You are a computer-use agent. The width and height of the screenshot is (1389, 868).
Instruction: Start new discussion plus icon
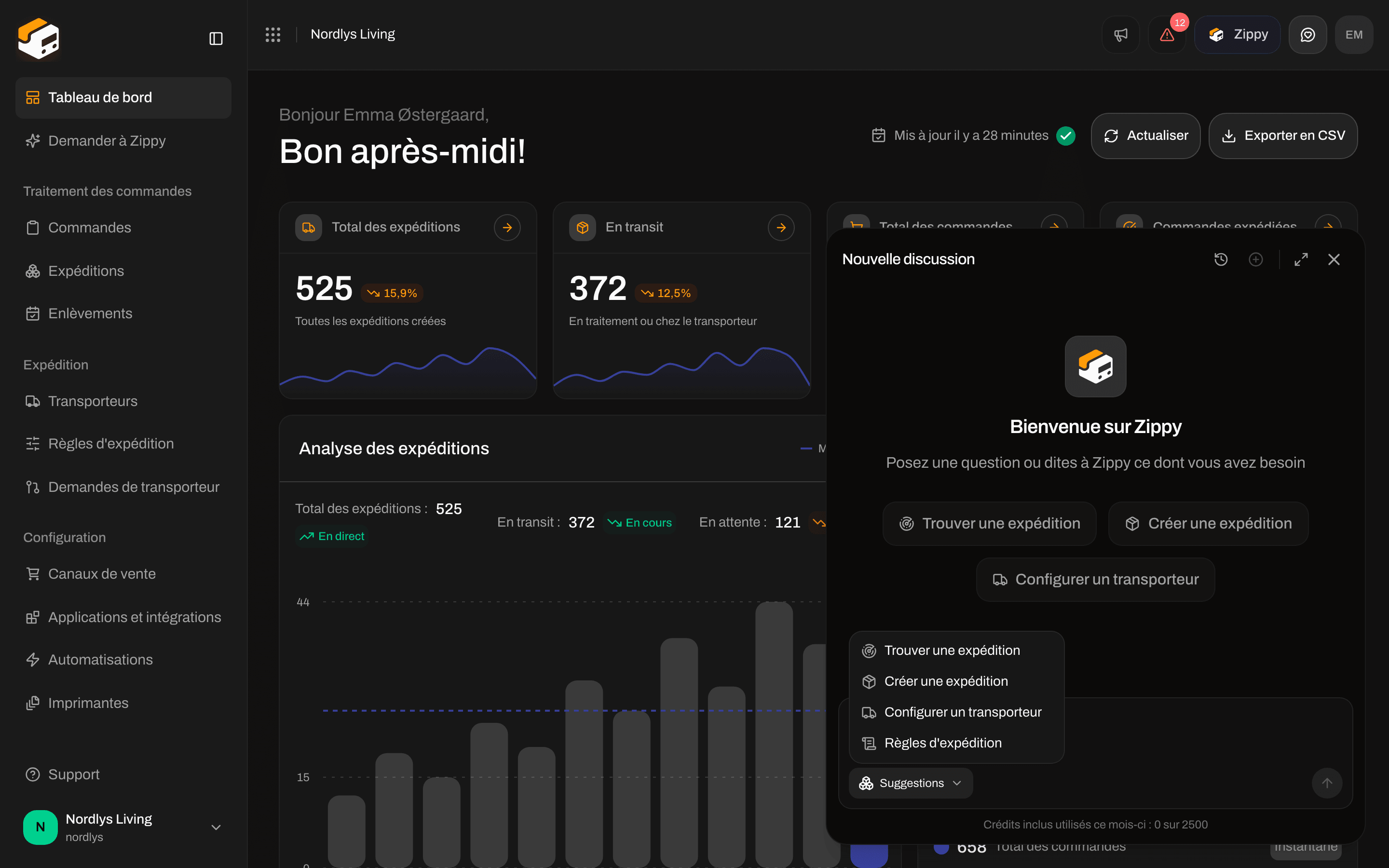[1256, 259]
